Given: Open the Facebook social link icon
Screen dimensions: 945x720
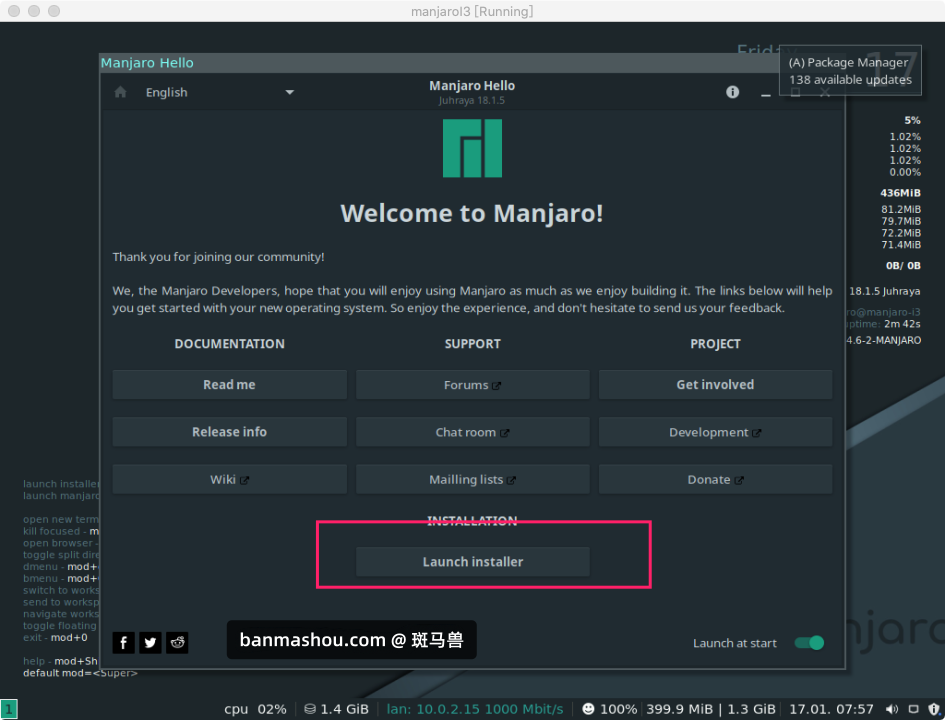Looking at the screenshot, I should pyautogui.click(x=124, y=643).
